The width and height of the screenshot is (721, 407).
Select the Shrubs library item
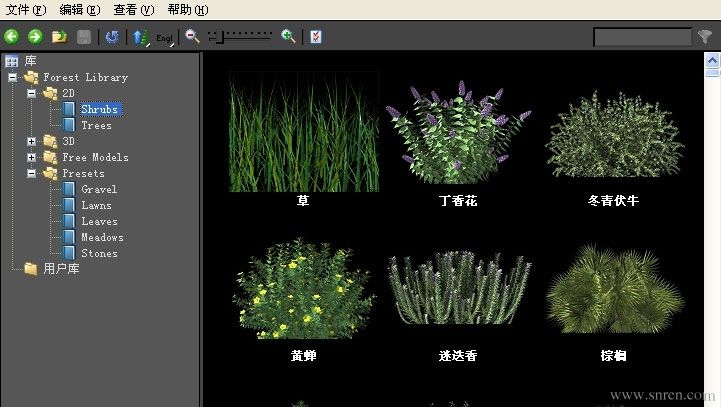click(x=101, y=109)
